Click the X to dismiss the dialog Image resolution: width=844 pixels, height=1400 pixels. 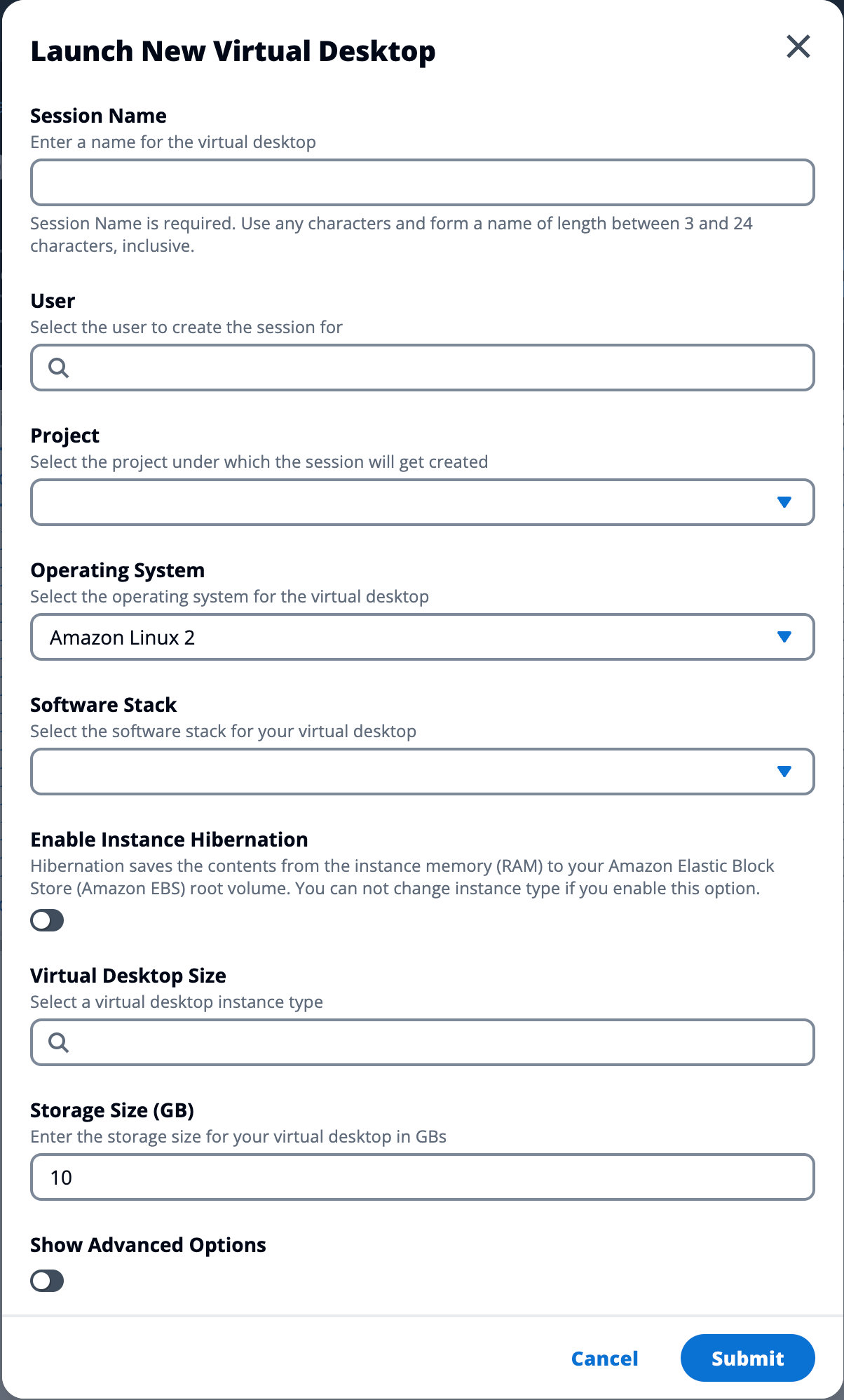(x=798, y=47)
